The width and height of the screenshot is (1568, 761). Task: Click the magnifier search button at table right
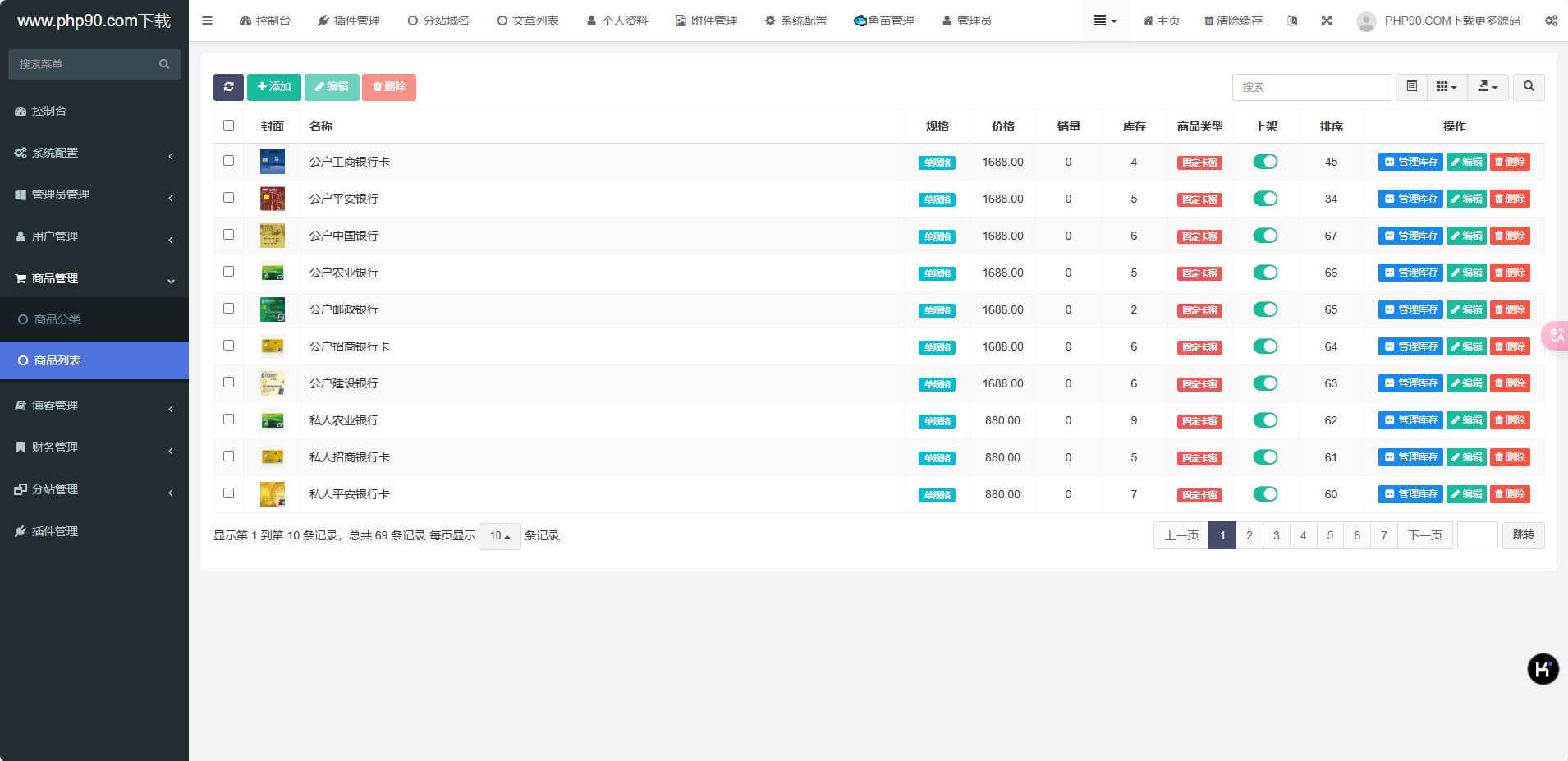point(1529,87)
